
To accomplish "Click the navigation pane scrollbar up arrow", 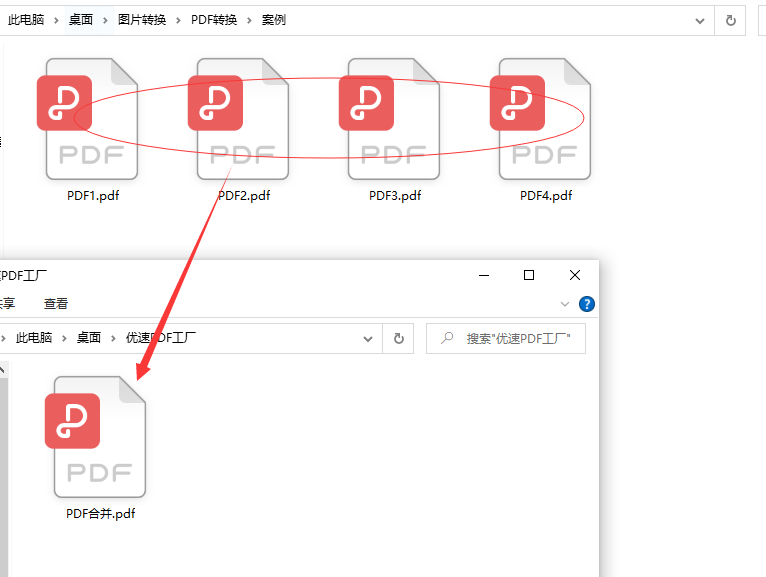I will (x=3, y=370).
